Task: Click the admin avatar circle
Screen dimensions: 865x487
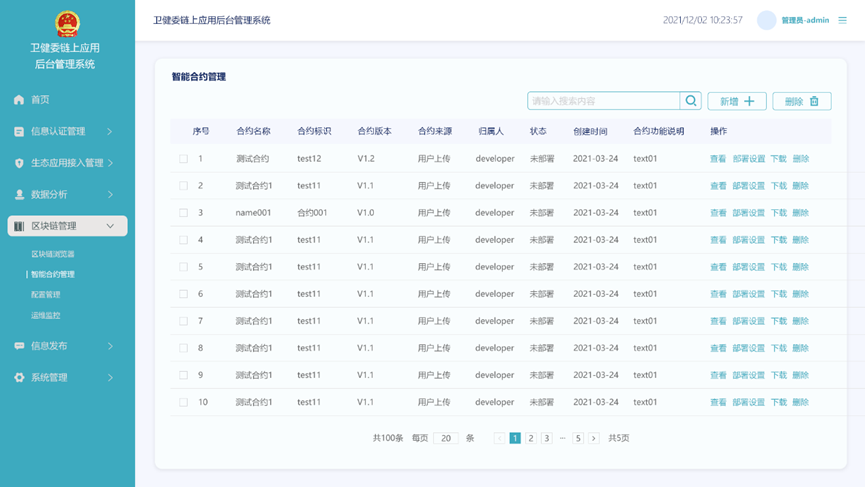Action: tap(766, 20)
